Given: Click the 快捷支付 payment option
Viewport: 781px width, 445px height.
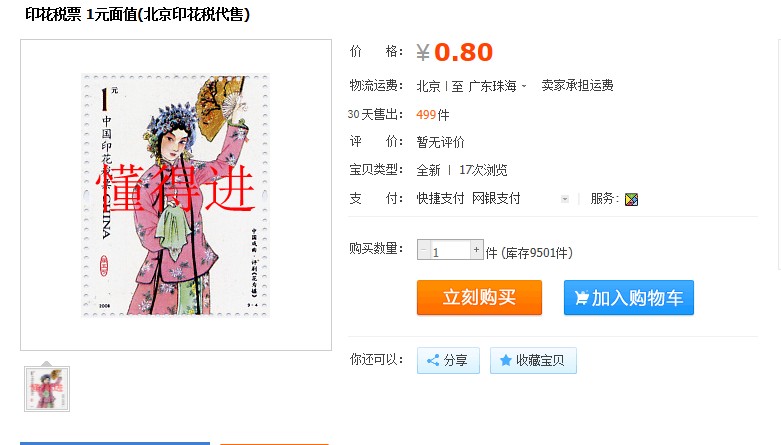Looking at the screenshot, I should (440, 198).
